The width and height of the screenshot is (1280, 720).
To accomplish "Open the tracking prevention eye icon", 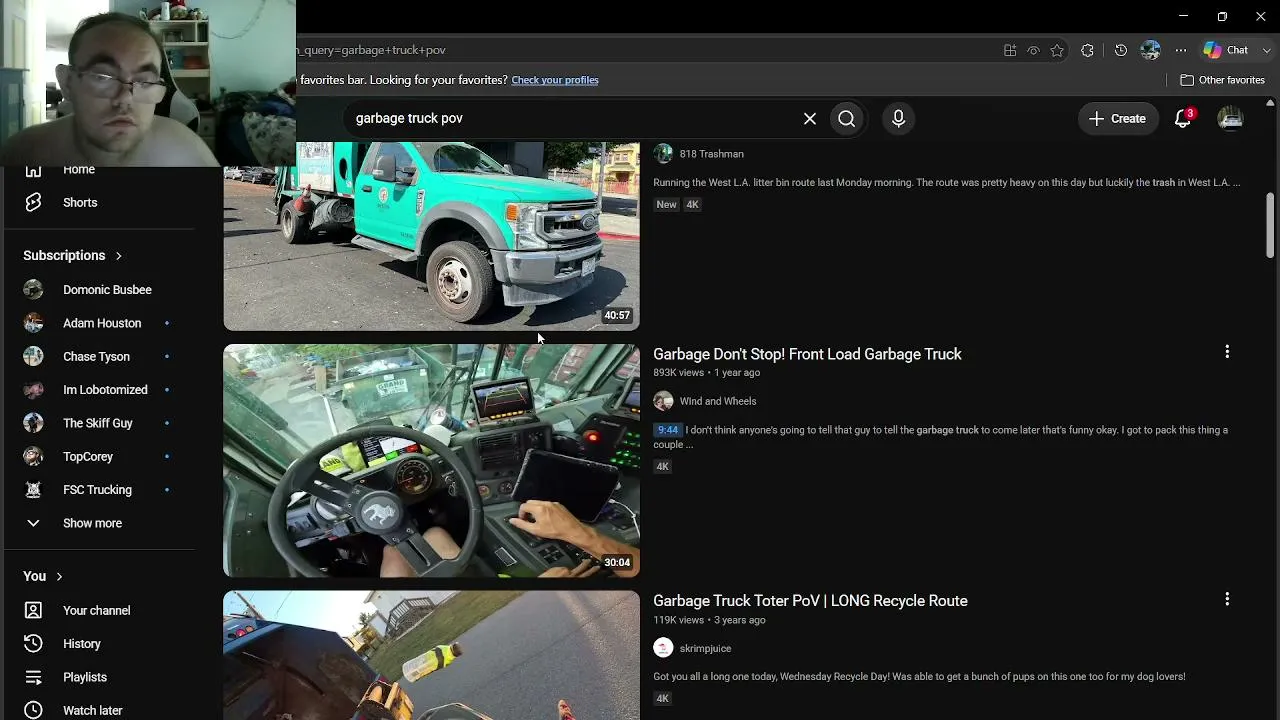I will [x=1034, y=50].
